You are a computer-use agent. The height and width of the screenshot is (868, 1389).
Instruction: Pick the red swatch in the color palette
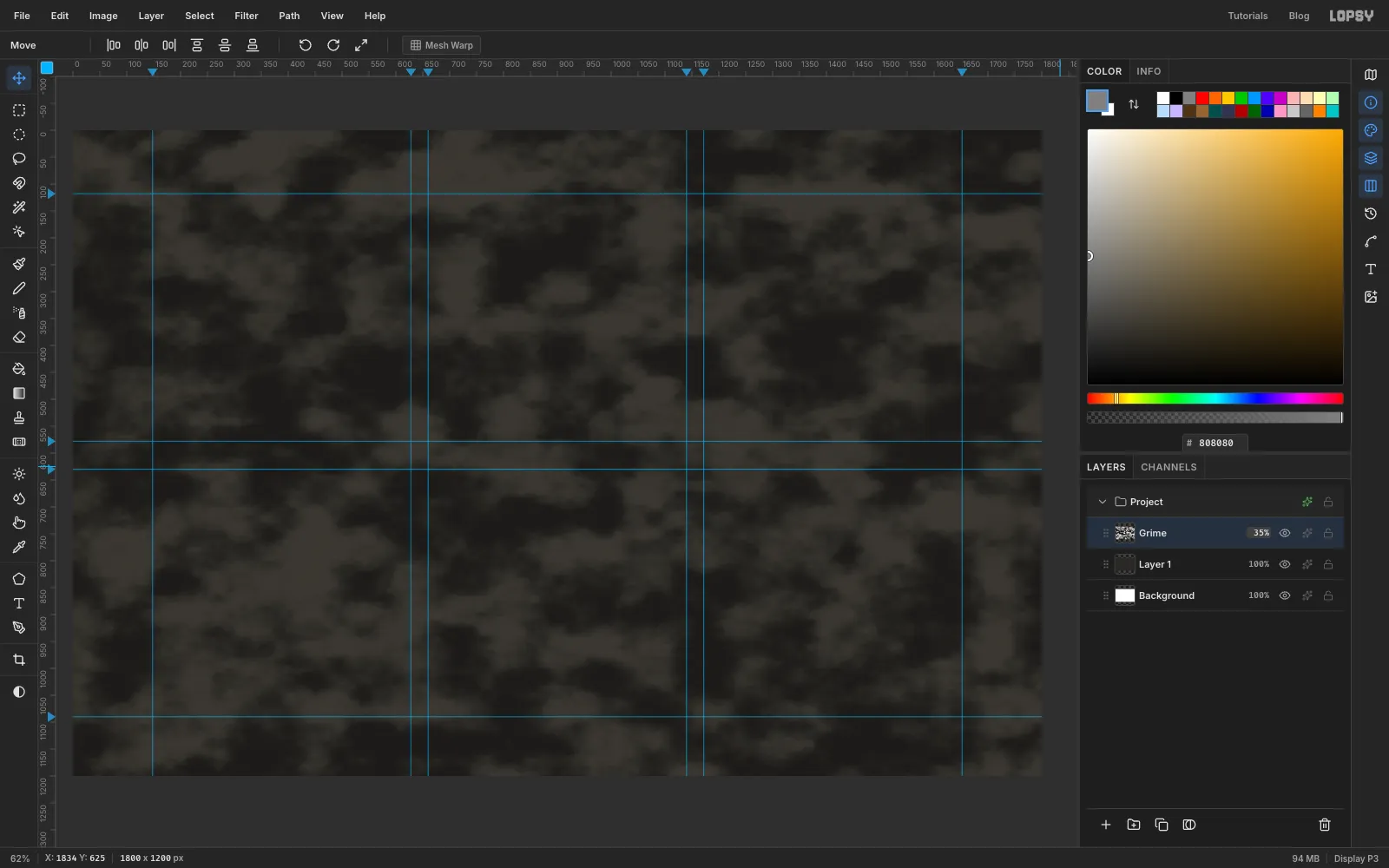coord(1202,98)
